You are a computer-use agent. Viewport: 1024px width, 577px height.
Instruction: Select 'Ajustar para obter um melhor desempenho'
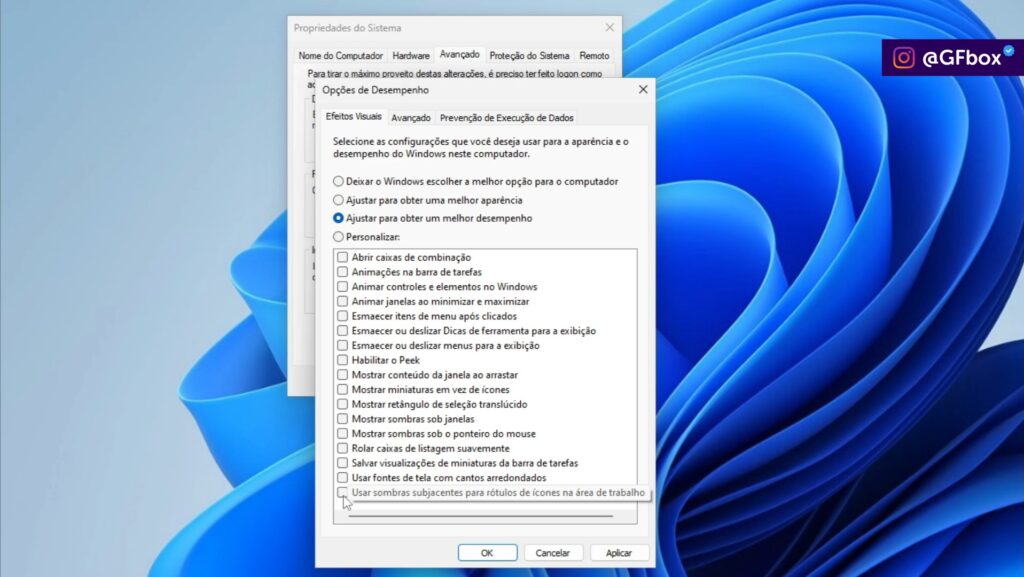coord(338,218)
